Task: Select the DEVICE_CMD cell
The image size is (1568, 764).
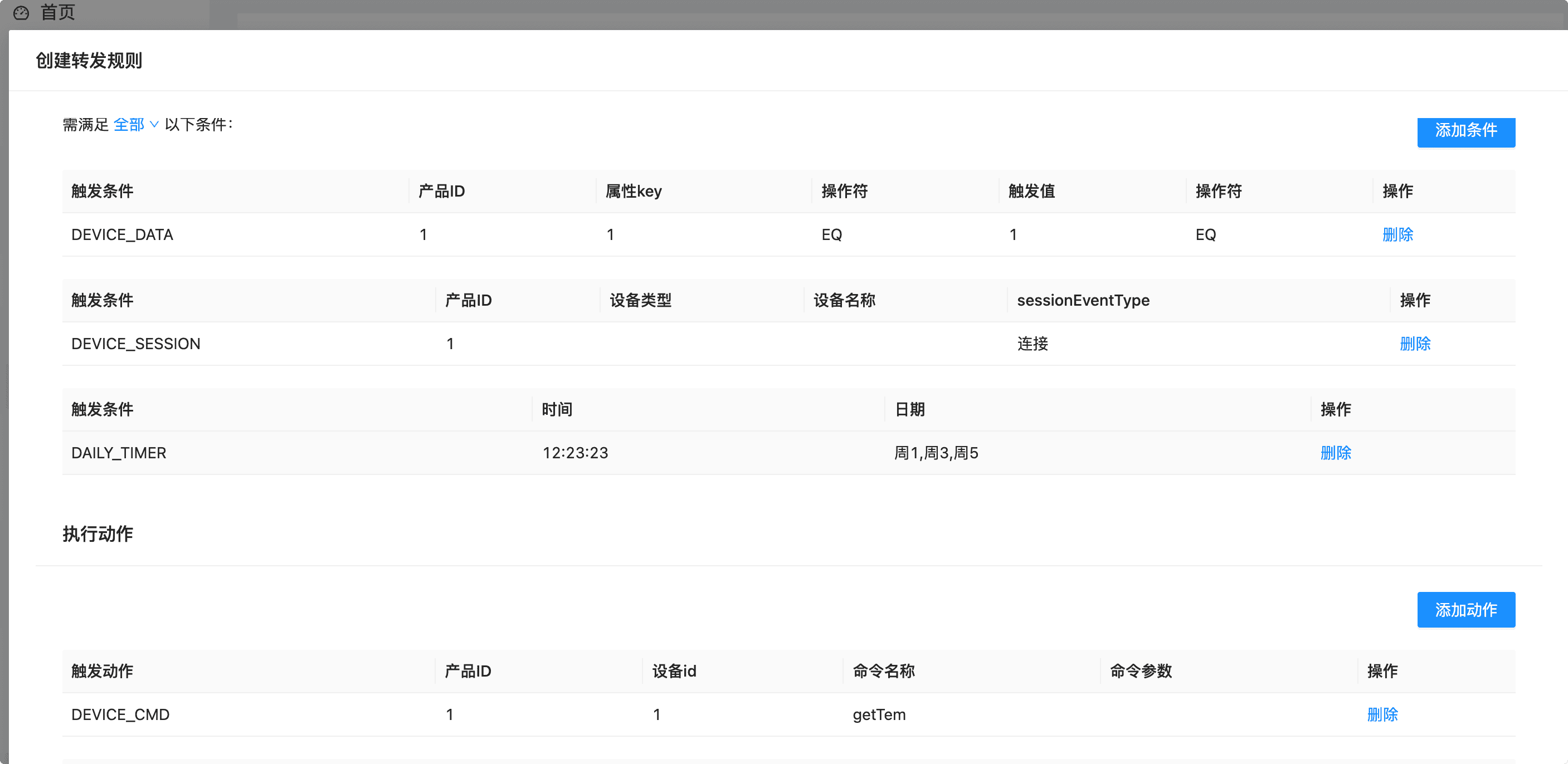Action: (120, 715)
